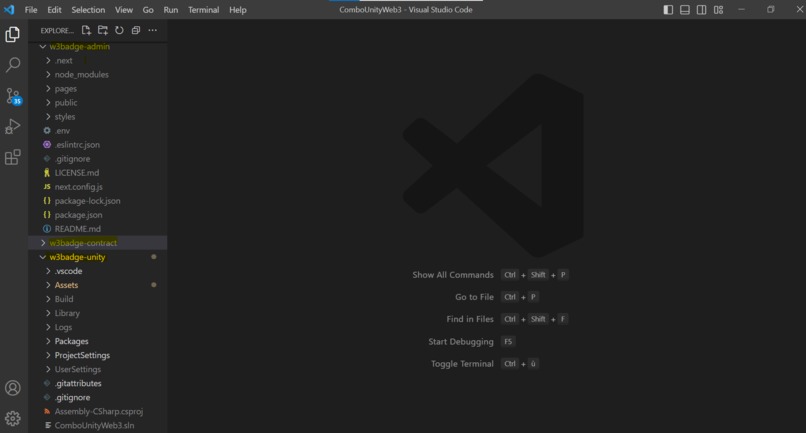Open the File menu
This screenshot has height=433, width=806.
point(31,10)
